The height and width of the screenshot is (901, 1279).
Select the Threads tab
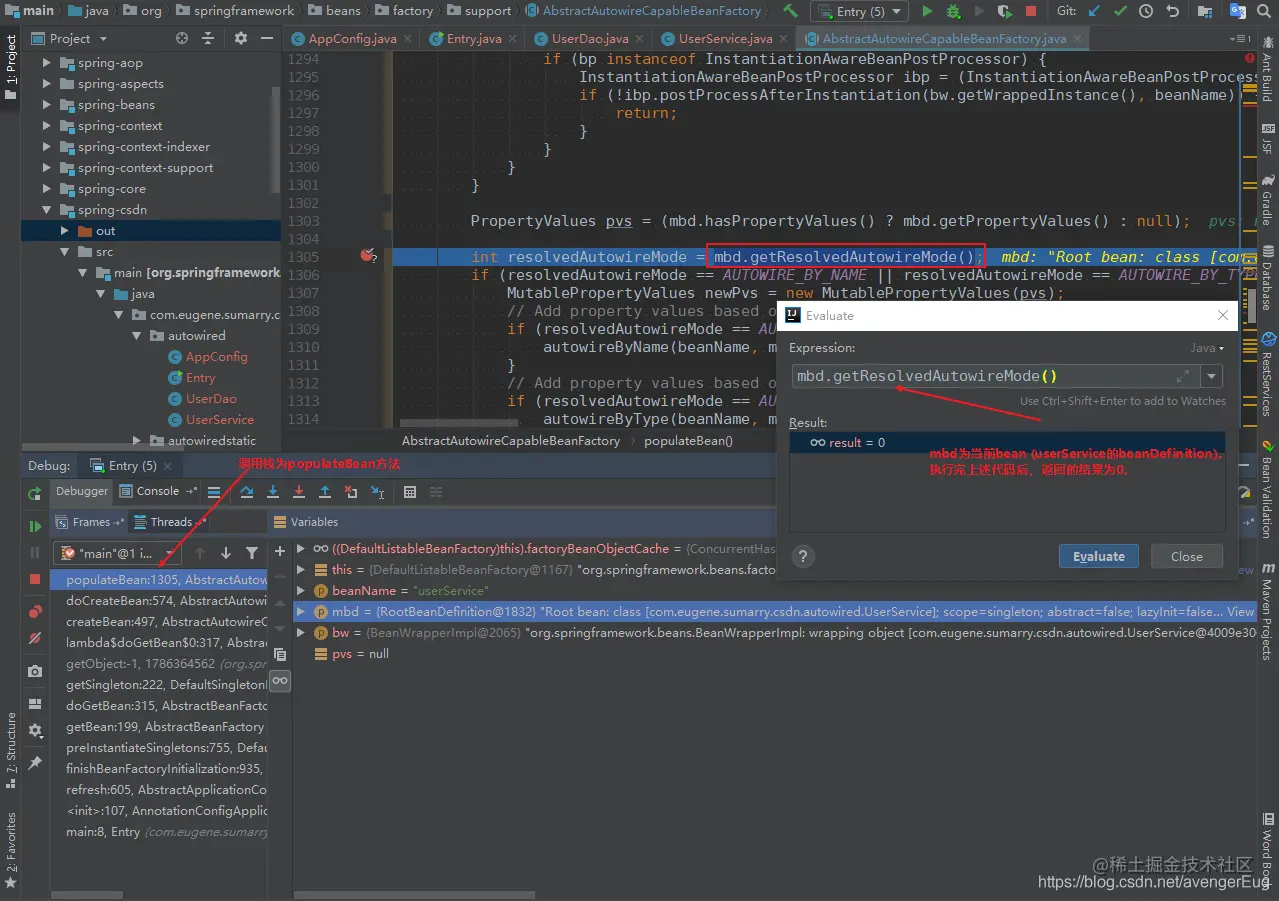pyautogui.click(x=172, y=522)
